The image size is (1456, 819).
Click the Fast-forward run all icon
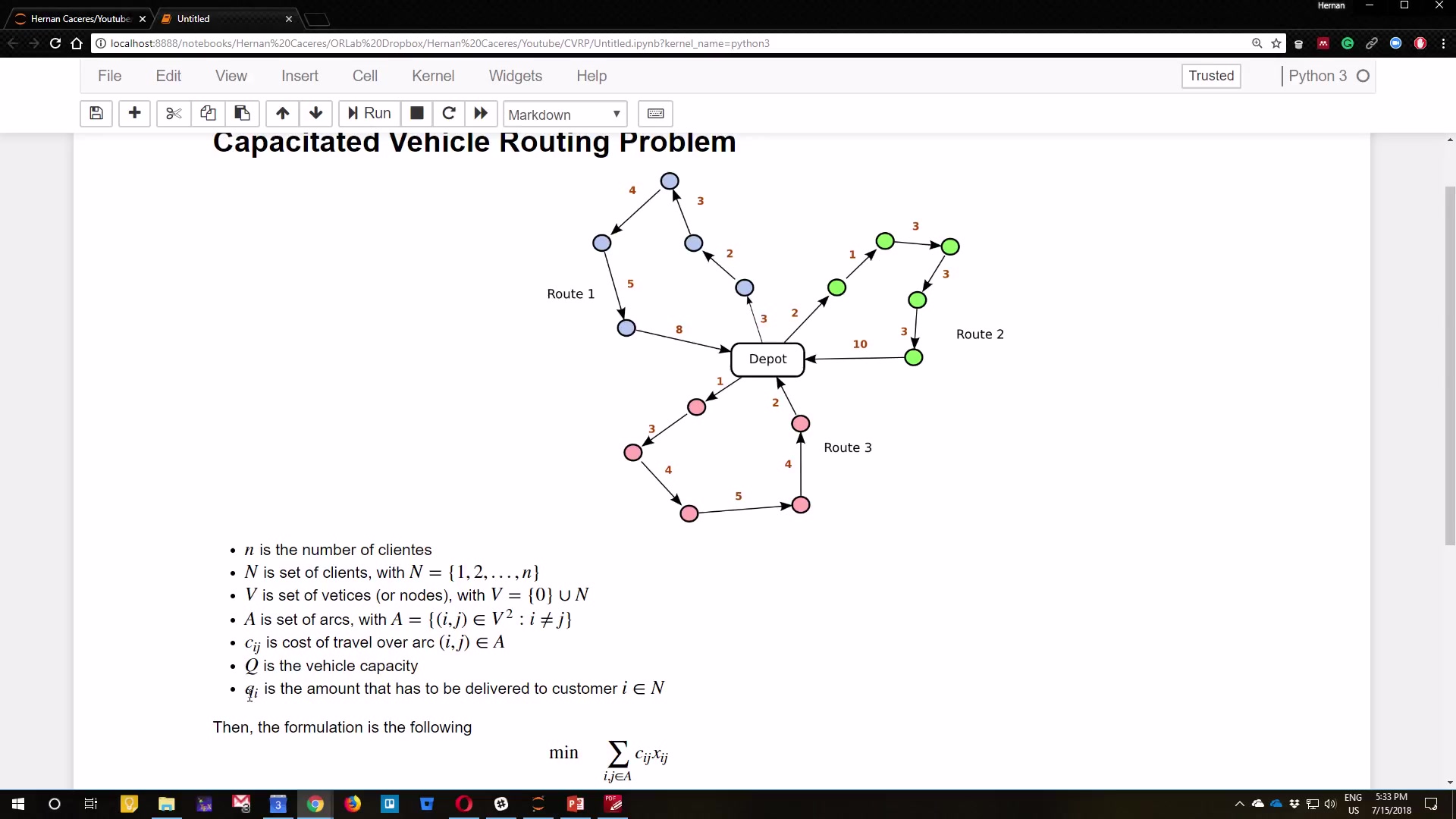point(480,113)
